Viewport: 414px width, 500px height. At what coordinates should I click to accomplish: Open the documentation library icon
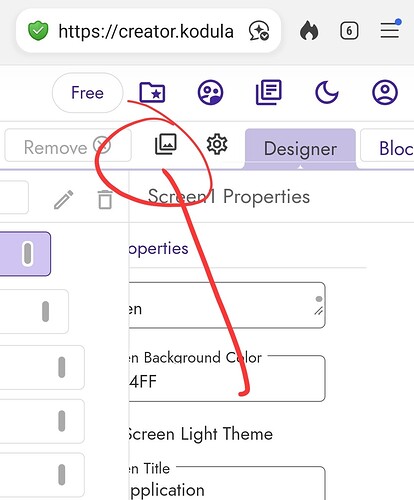[269, 92]
